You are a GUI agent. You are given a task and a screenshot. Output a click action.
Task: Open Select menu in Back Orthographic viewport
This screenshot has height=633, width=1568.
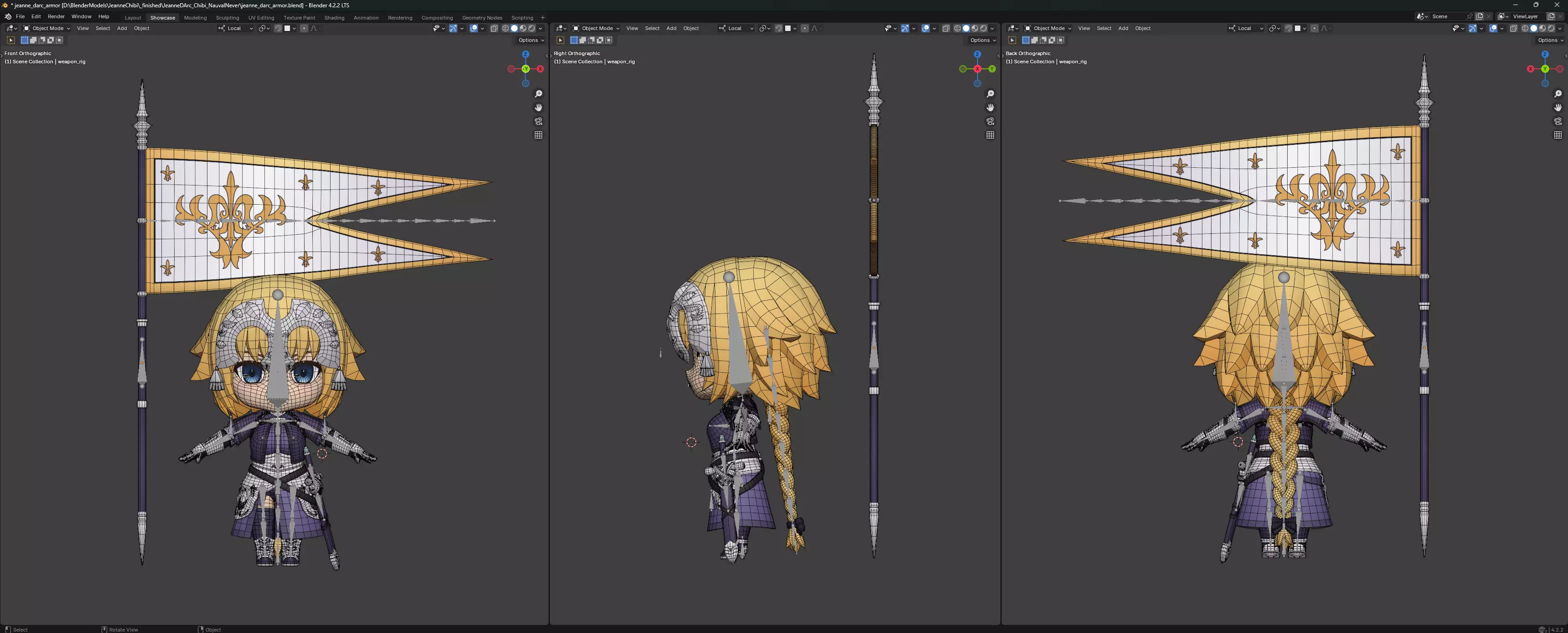click(1104, 28)
